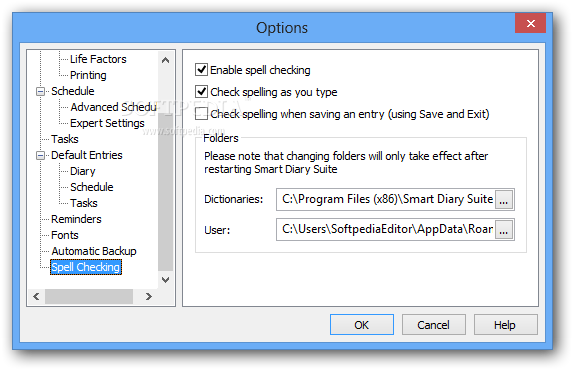This screenshot has height=370, width=573.
Task: Disable Enable spell checking checkbox
Action: coord(201,69)
